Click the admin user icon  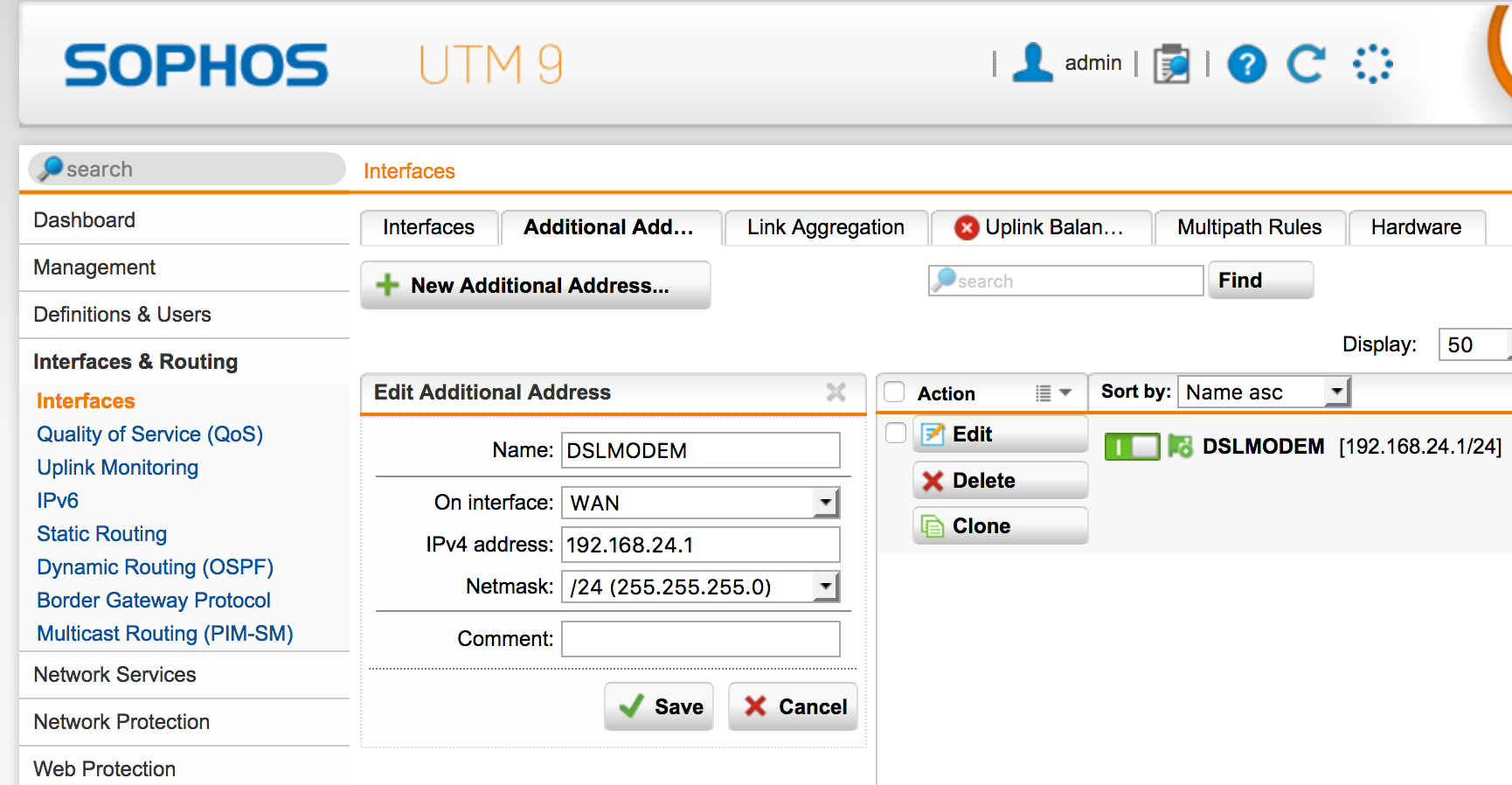click(1032, 63)
